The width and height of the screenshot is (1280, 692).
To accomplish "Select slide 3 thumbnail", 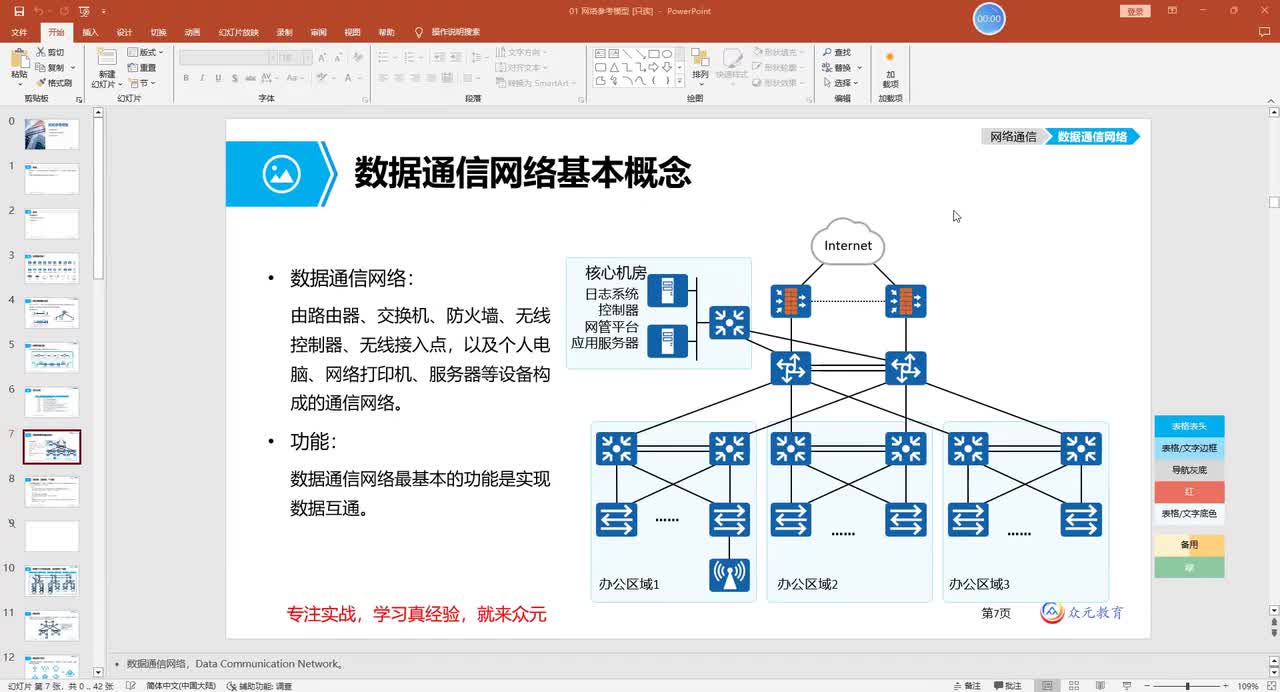I will (52, 268).
